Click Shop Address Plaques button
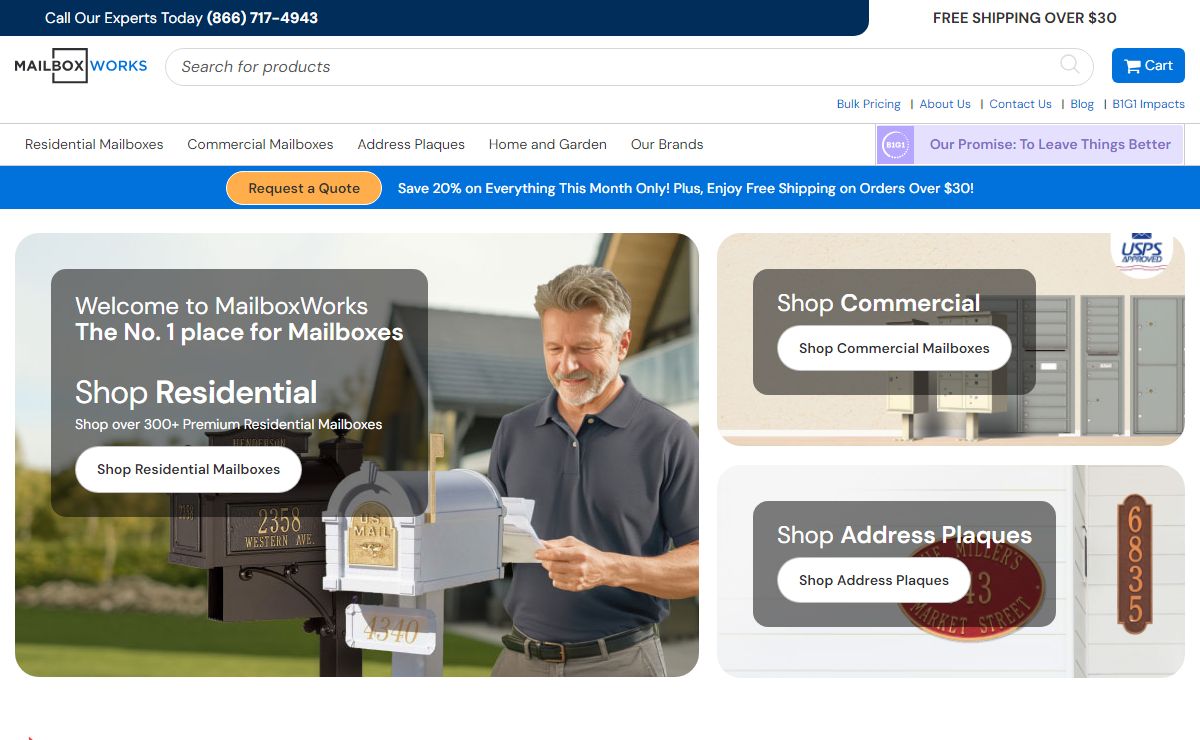The width and height of the screenshot is (1200, 740). click(x=874, y=580)
